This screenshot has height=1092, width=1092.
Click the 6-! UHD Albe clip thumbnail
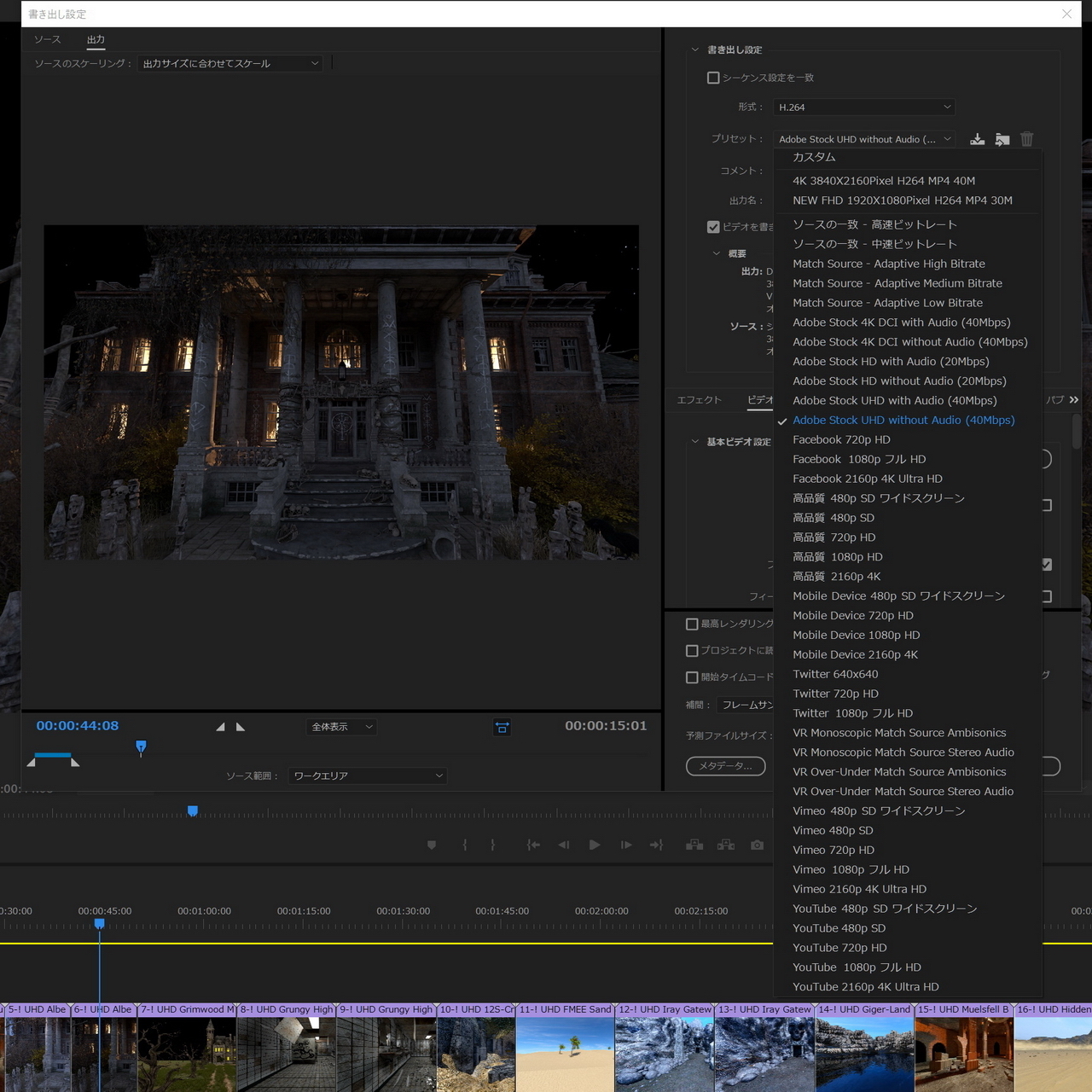[x=104, y=1049]
